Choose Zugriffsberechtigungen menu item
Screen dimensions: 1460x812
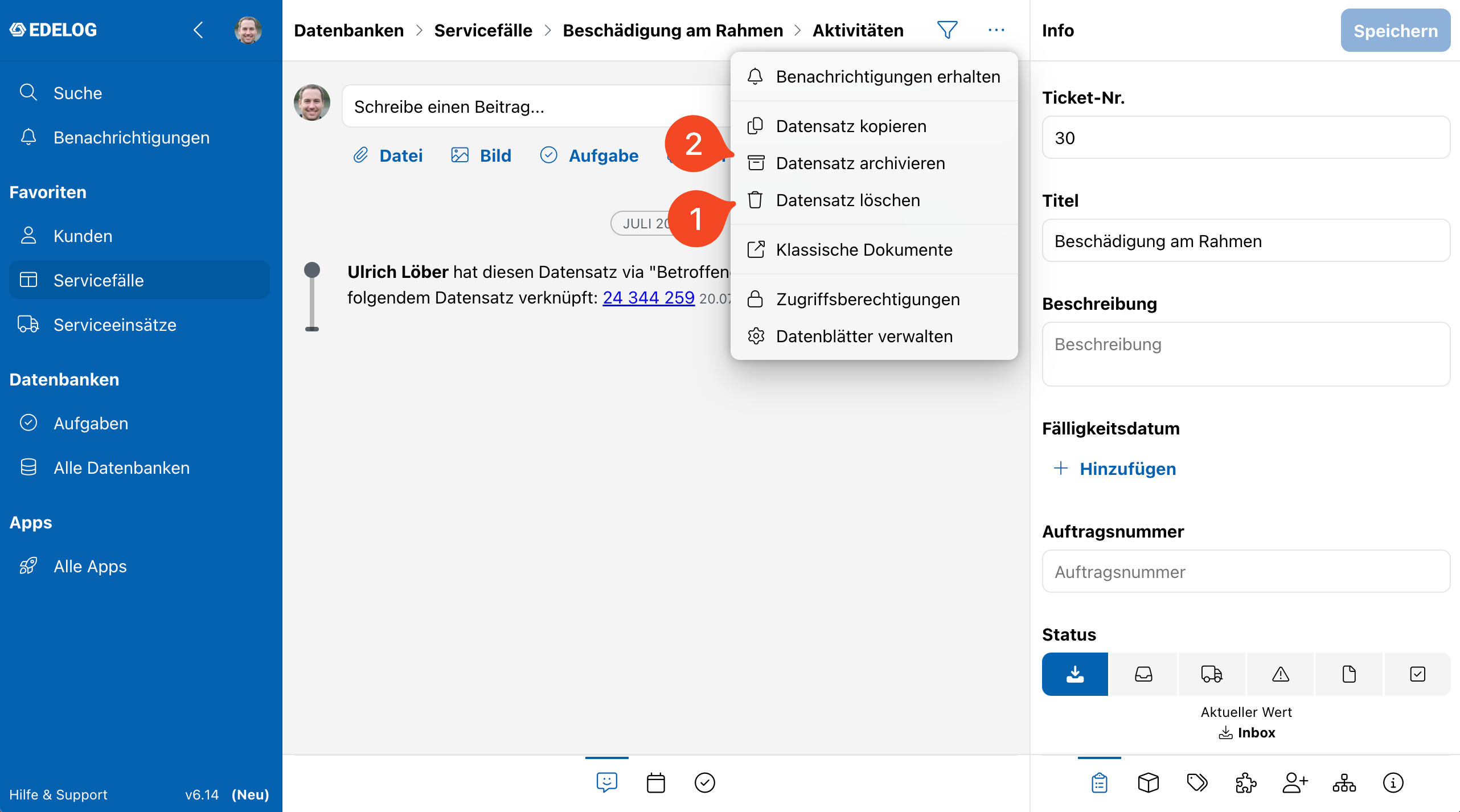point(874,299)
